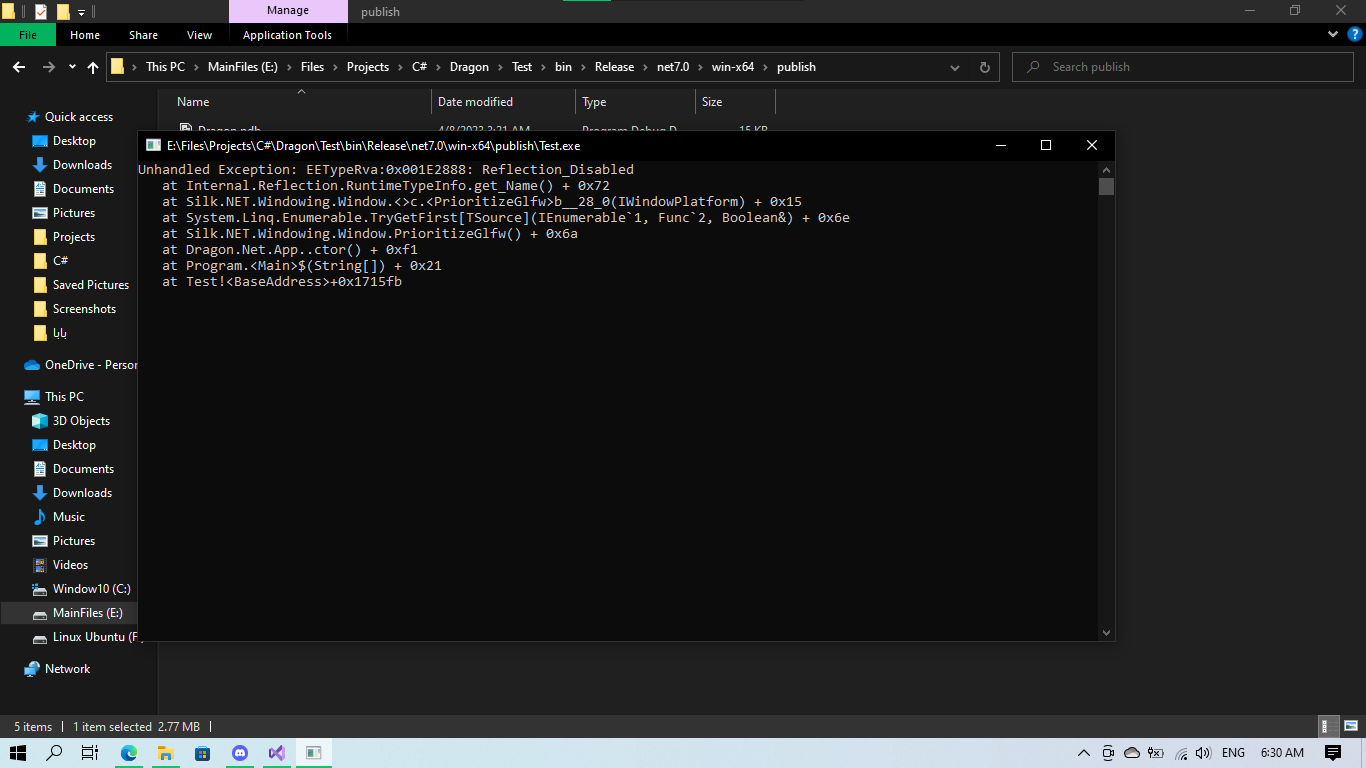
Task: Navigate to win-x64 in the breadcrumb
Action: (x=733, y=67)
